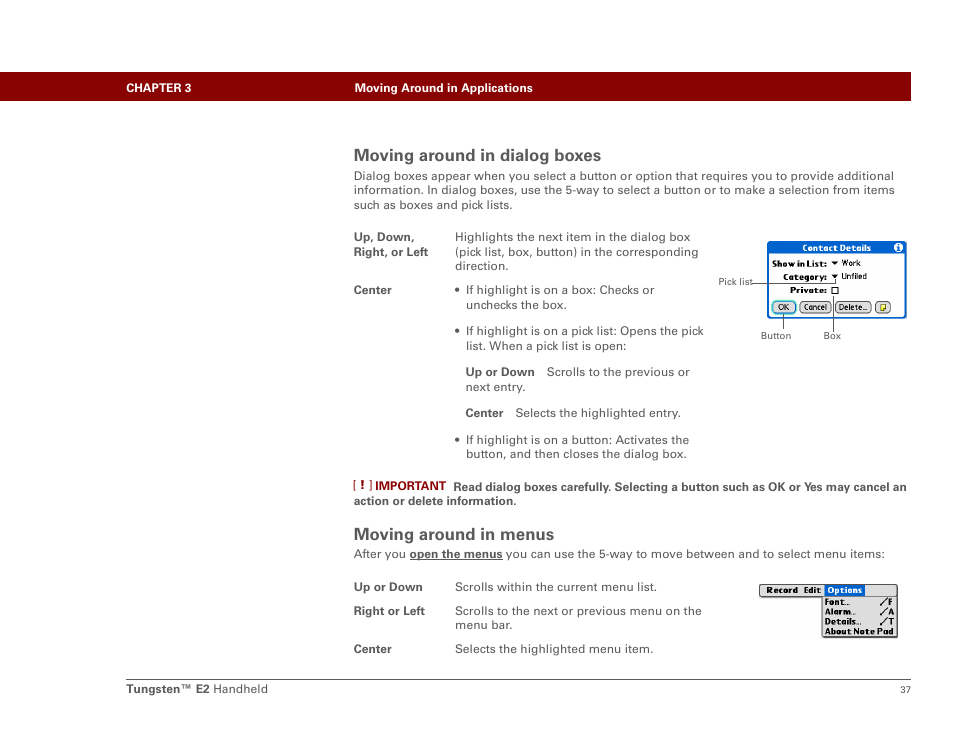Click the Contact Details dialog title

[x=837, y=248]
